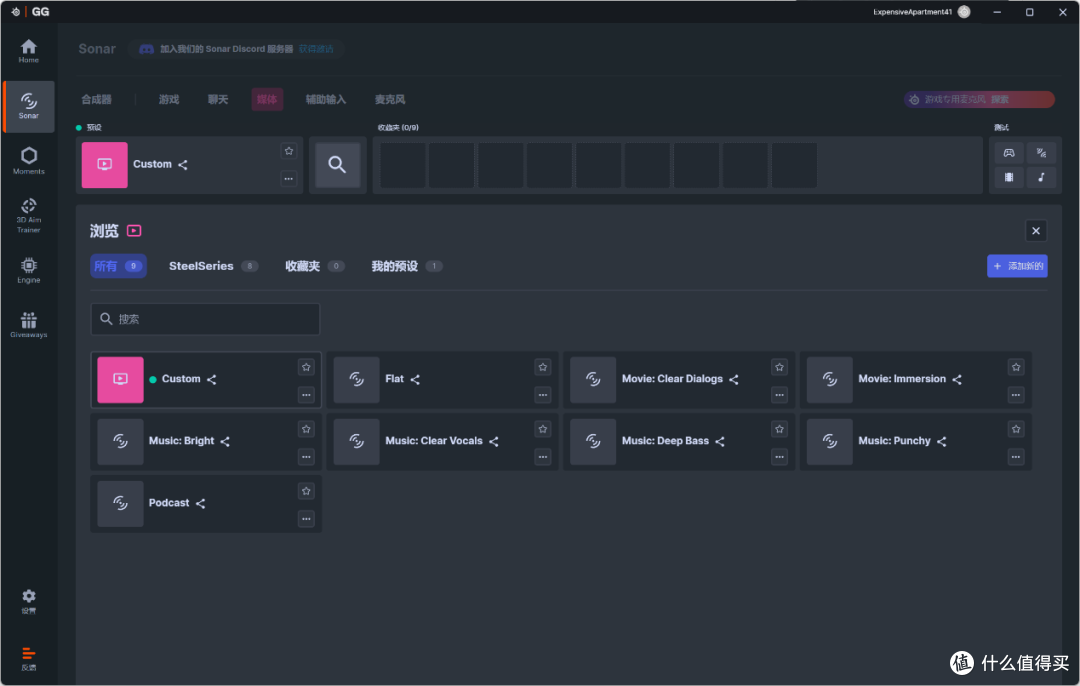The image size is (1080, 686).
Task: Open more options for Flat preset
Action: point(543,395)
